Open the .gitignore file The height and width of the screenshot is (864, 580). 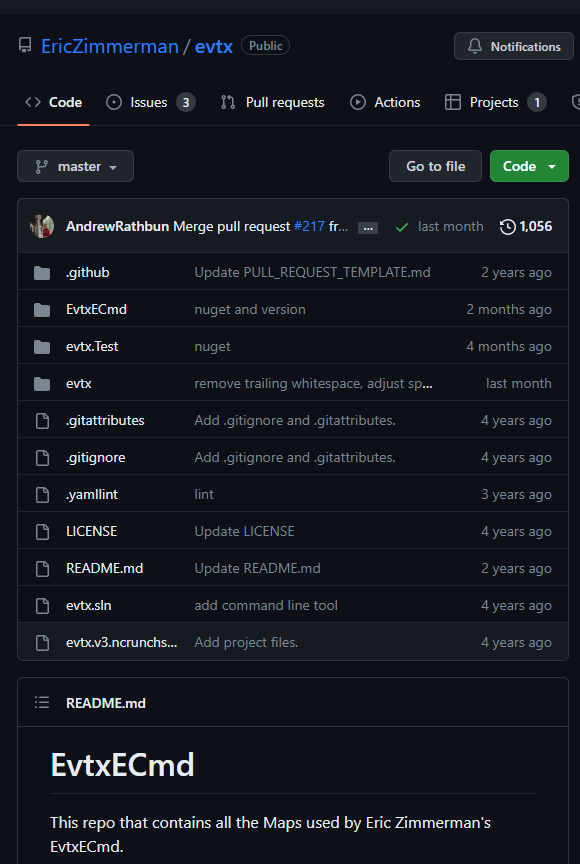pos(95,457)
